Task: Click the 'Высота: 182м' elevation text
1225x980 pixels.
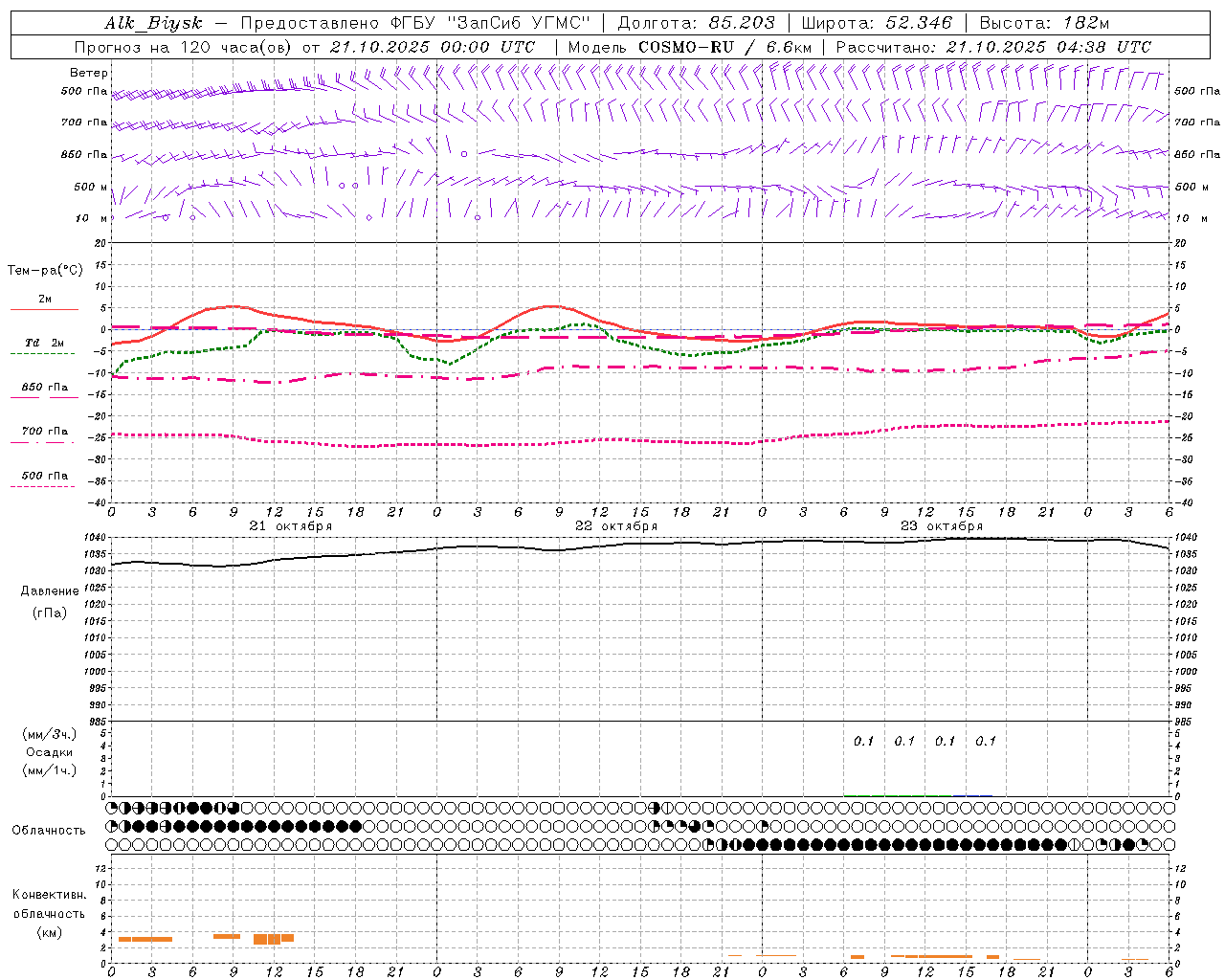Action: 1044,24
